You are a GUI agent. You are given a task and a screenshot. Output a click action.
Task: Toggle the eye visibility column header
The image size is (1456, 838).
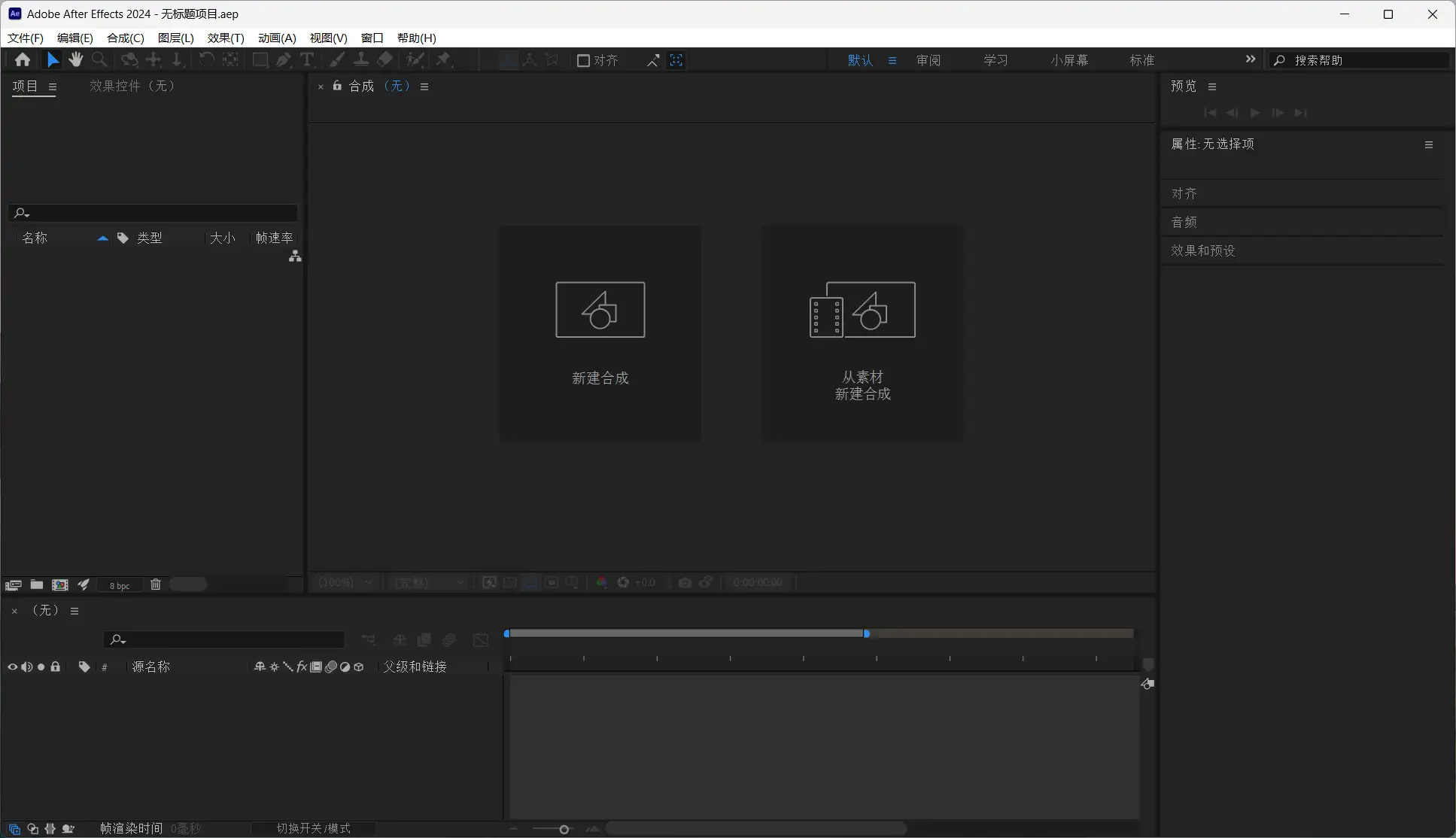coord(12,666)
